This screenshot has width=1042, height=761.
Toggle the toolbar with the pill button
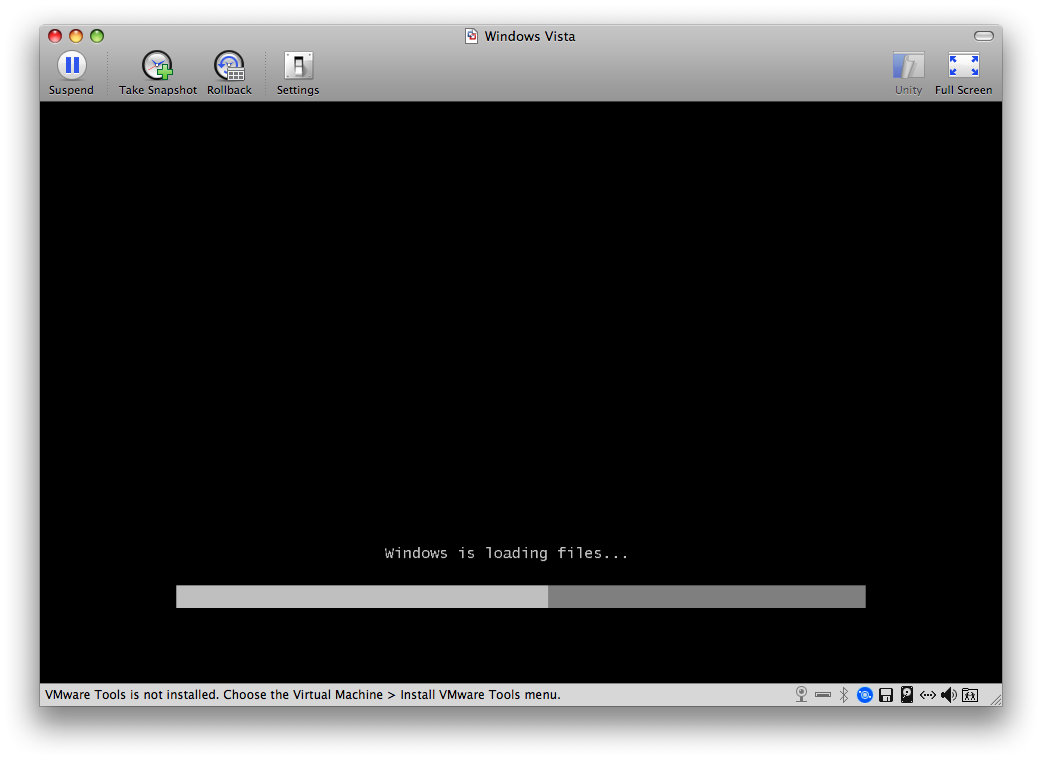click(x=984, y=36)
